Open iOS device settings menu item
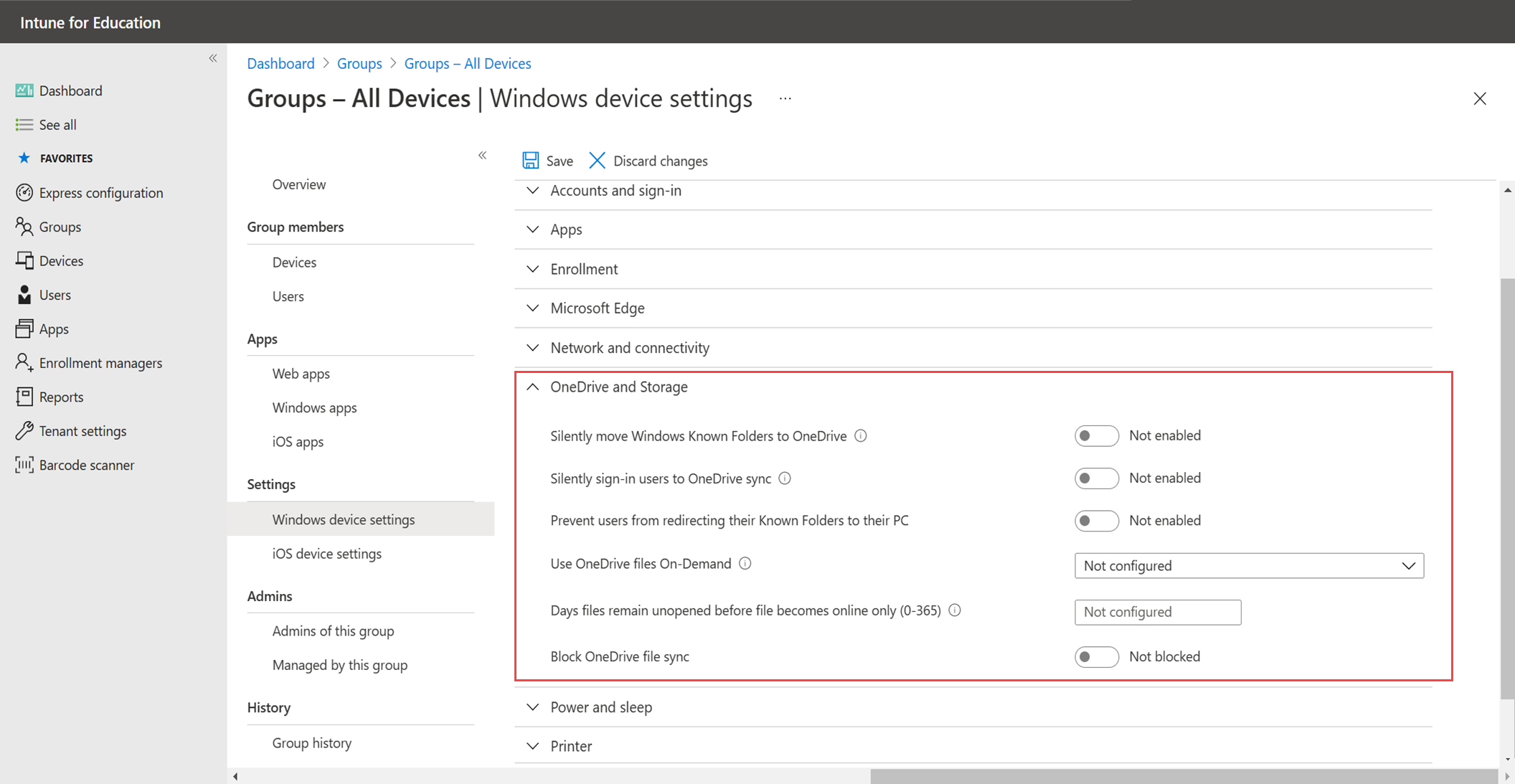Screen dimensions: 1515x784 click(x=327, y=552)
